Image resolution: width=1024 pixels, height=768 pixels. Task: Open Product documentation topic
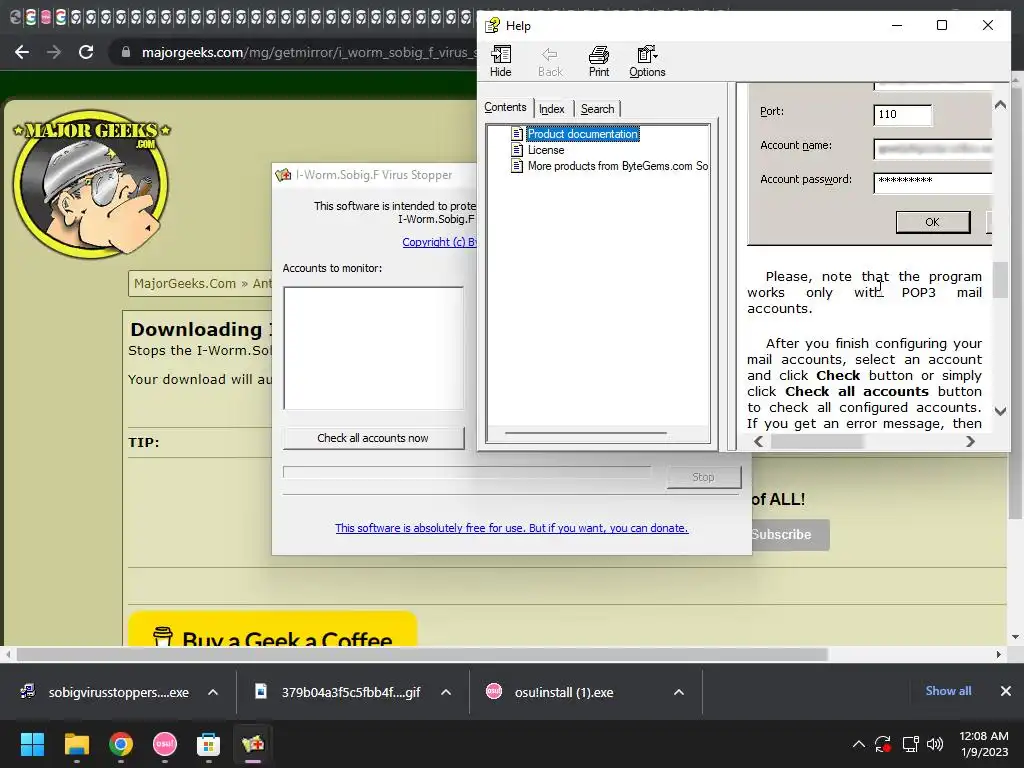[583, 134]
